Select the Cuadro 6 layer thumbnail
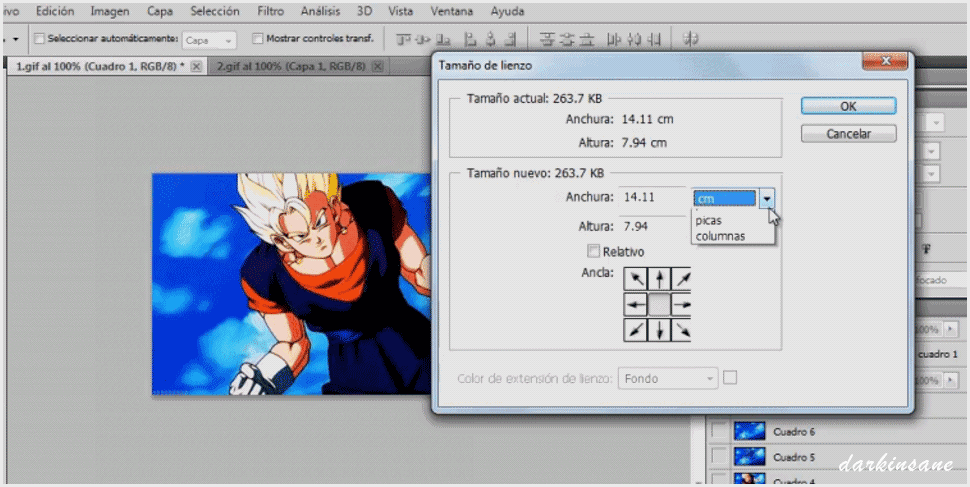 click(750, 431)
